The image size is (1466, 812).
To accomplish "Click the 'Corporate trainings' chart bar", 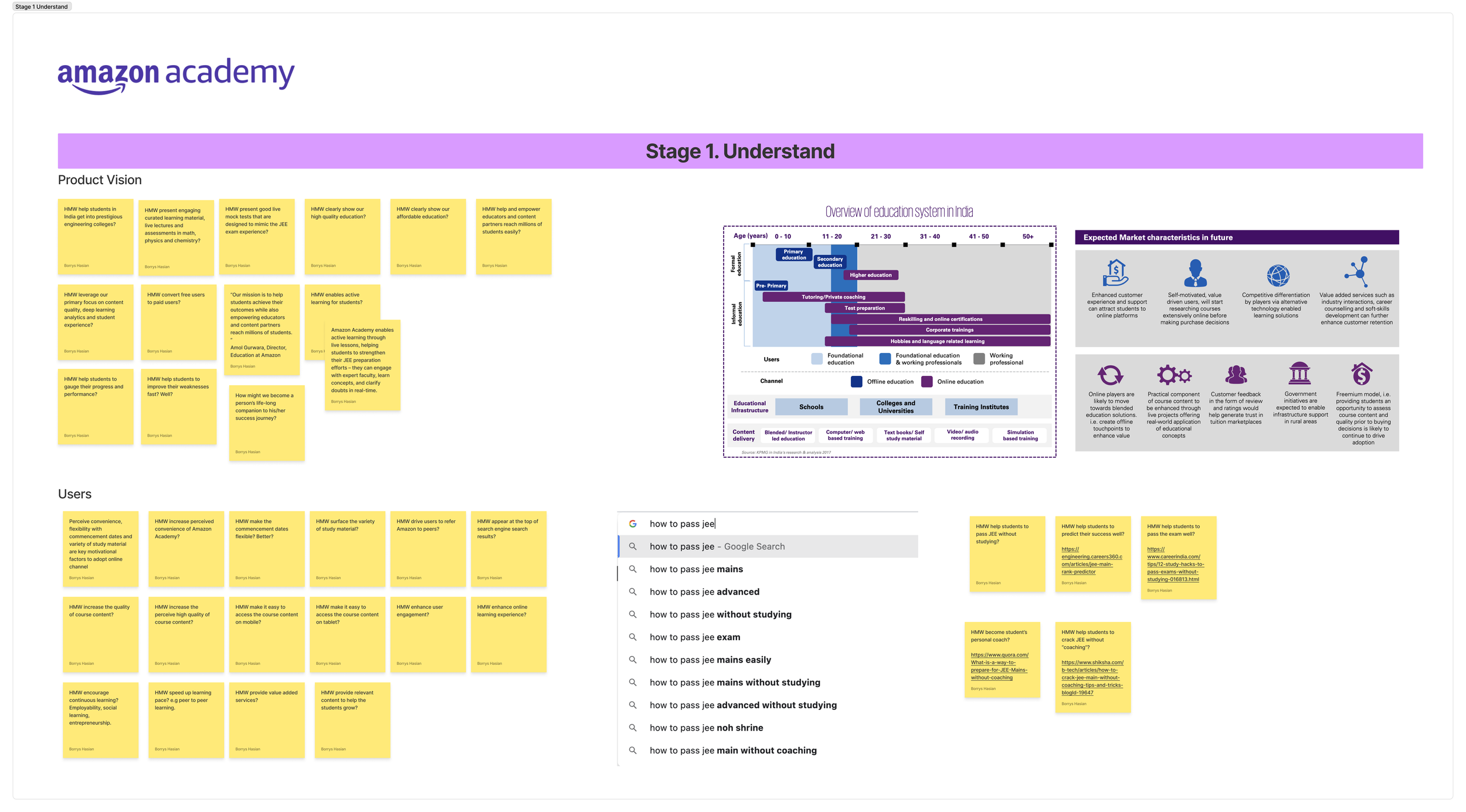I will [x=949, y=330].
